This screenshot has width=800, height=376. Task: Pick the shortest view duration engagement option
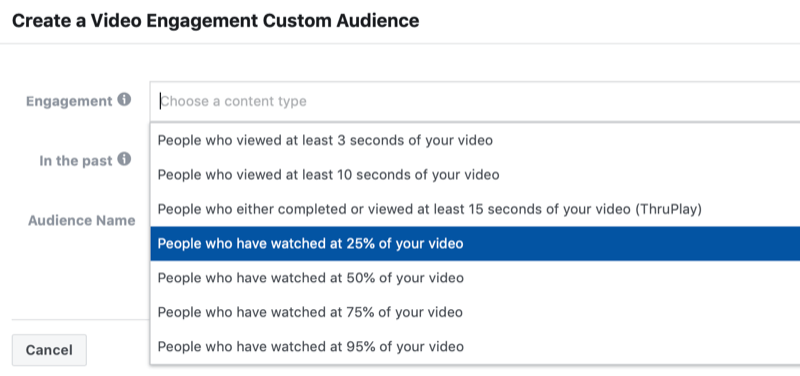tap(475, 140)
